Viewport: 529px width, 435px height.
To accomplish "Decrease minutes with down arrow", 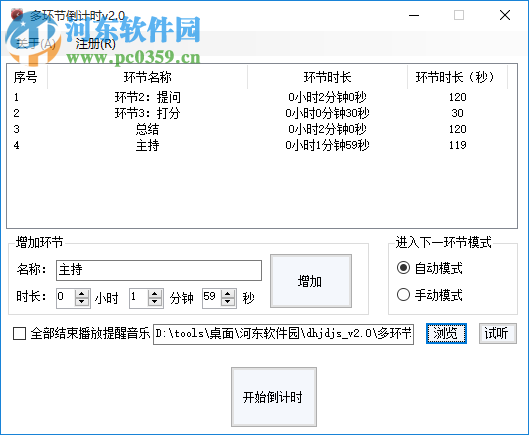I will click(x=155, y=302).
